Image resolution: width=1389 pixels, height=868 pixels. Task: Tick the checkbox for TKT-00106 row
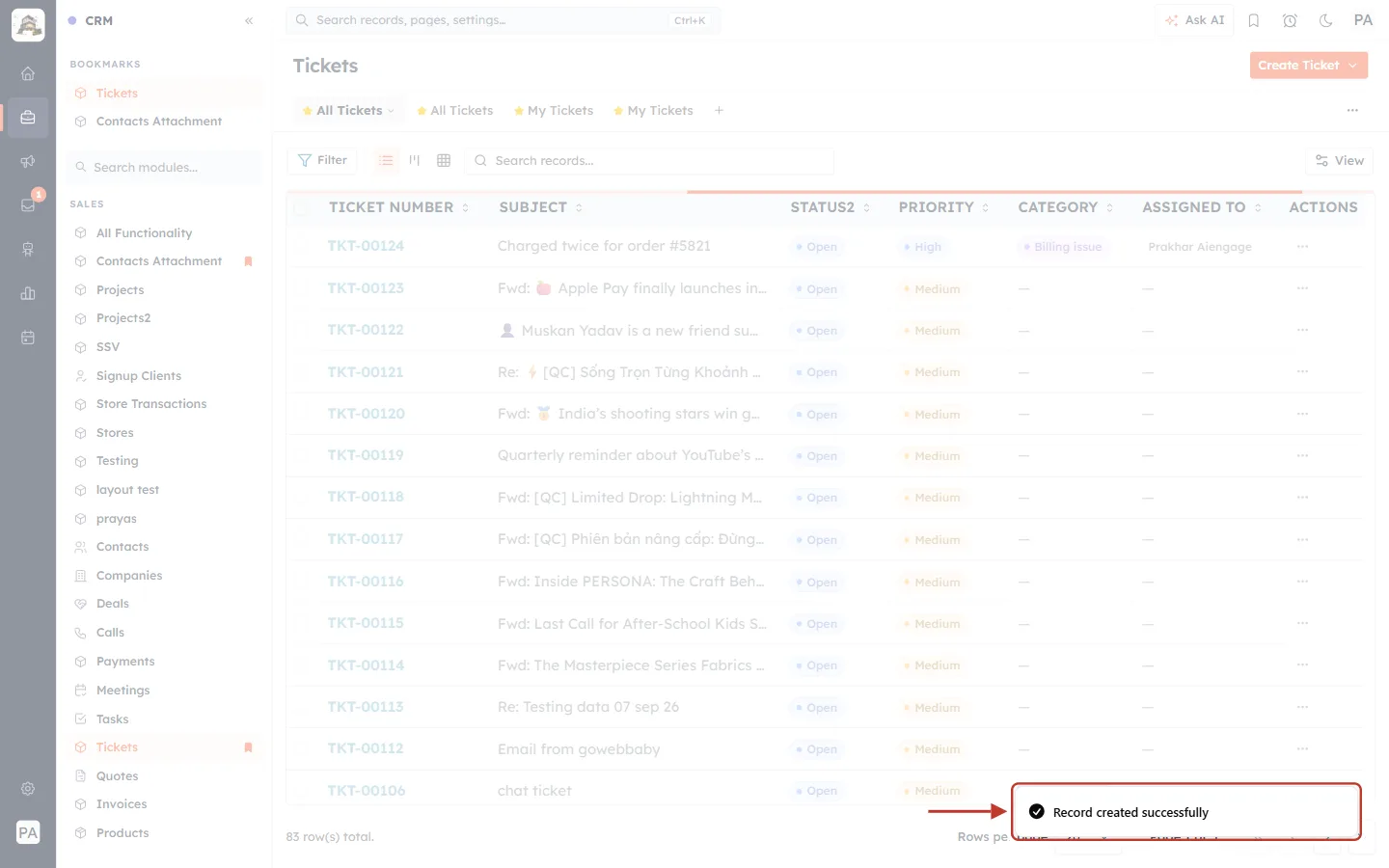302,791
